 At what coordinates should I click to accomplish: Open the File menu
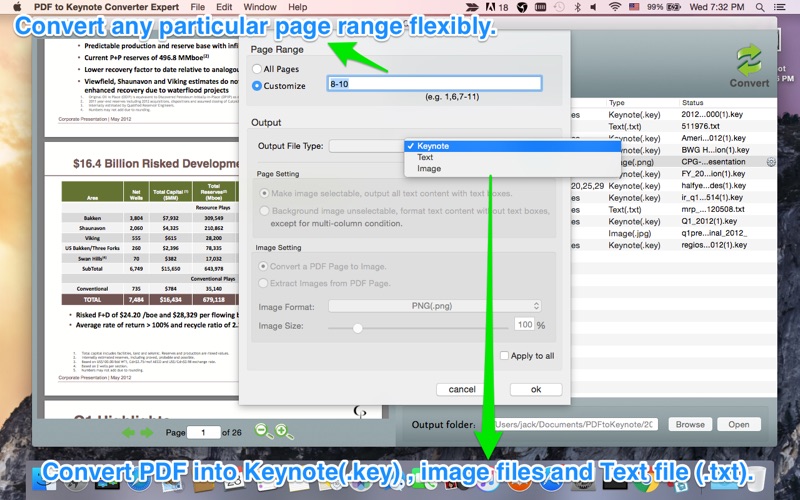[197, 7]
